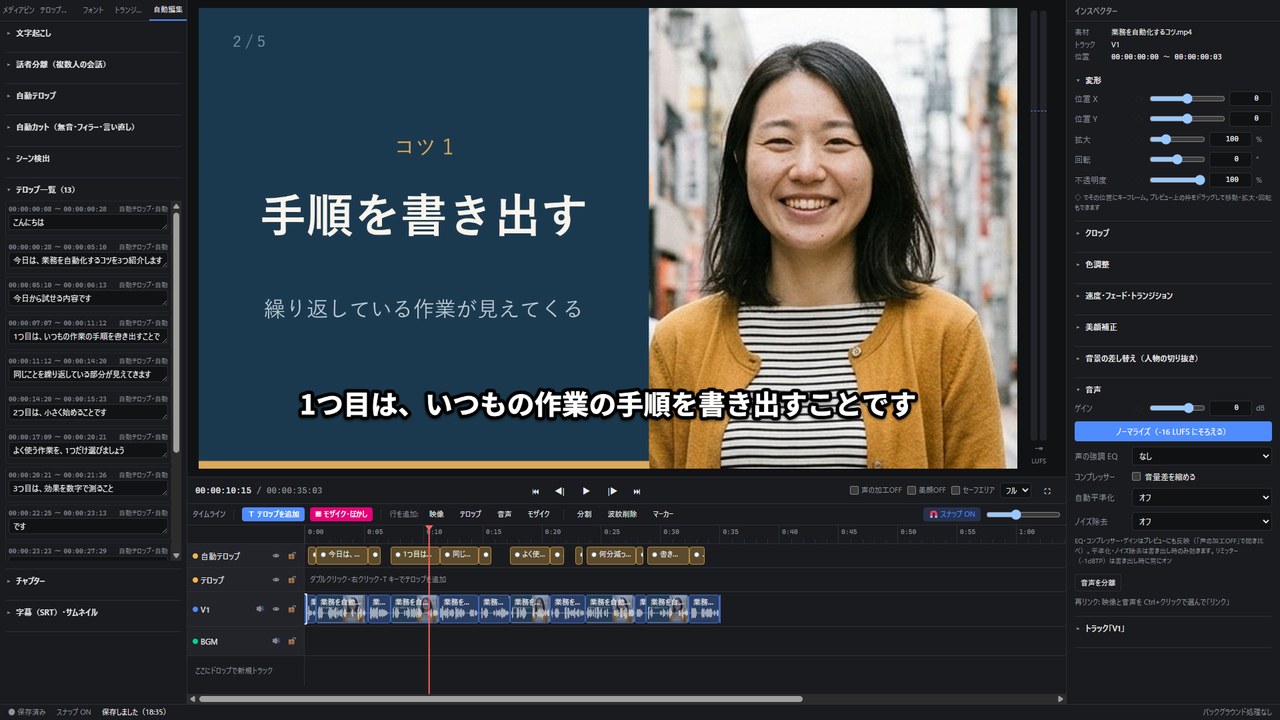
Task: Toggle the スナップ ON magnet button
Action: point(951,514)
